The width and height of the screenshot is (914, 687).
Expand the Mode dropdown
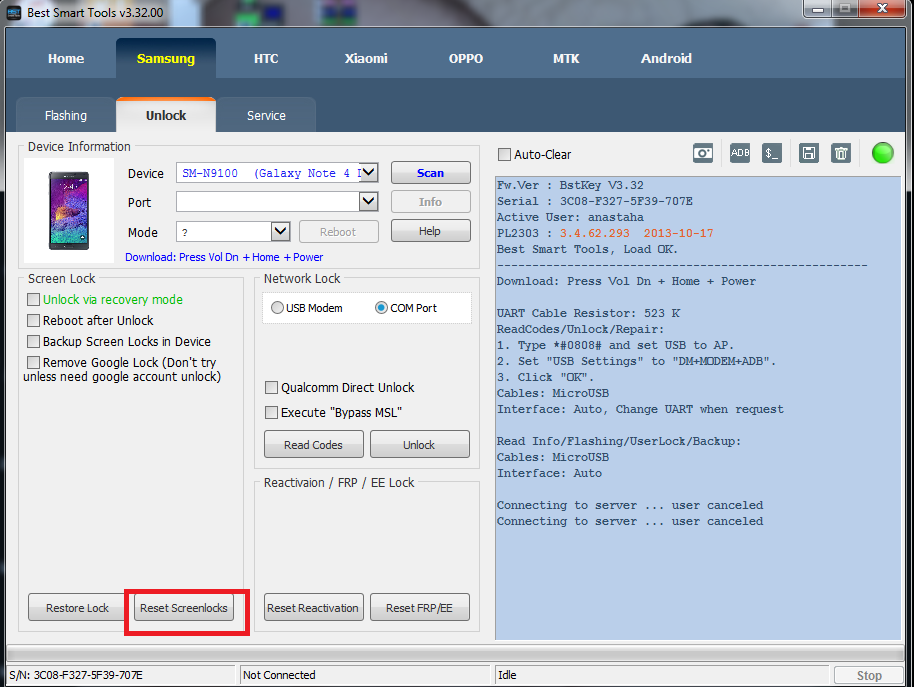point(280,231)
